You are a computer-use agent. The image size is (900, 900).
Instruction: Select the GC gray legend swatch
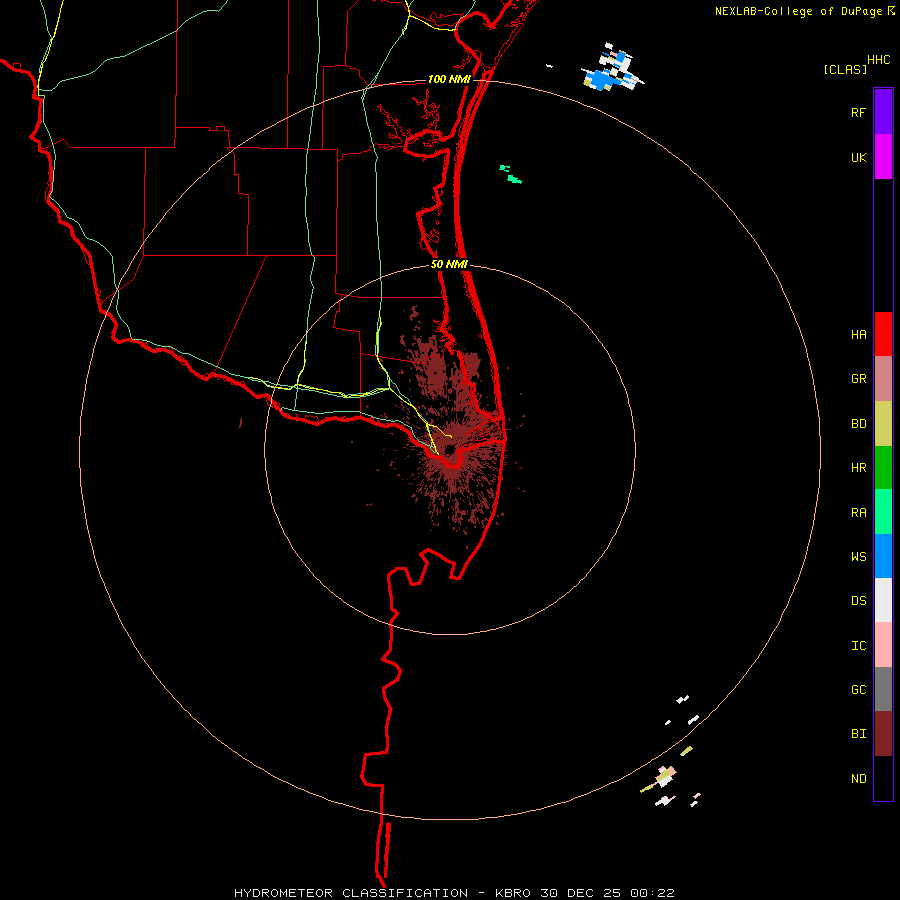point(883,689)
